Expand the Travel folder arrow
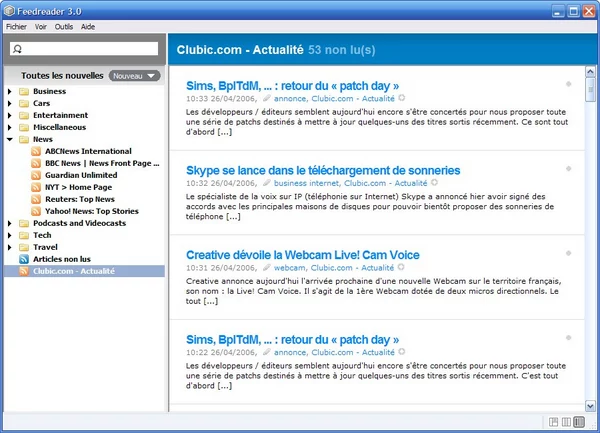The image size is (600, 433). click(x=10, y=247)
